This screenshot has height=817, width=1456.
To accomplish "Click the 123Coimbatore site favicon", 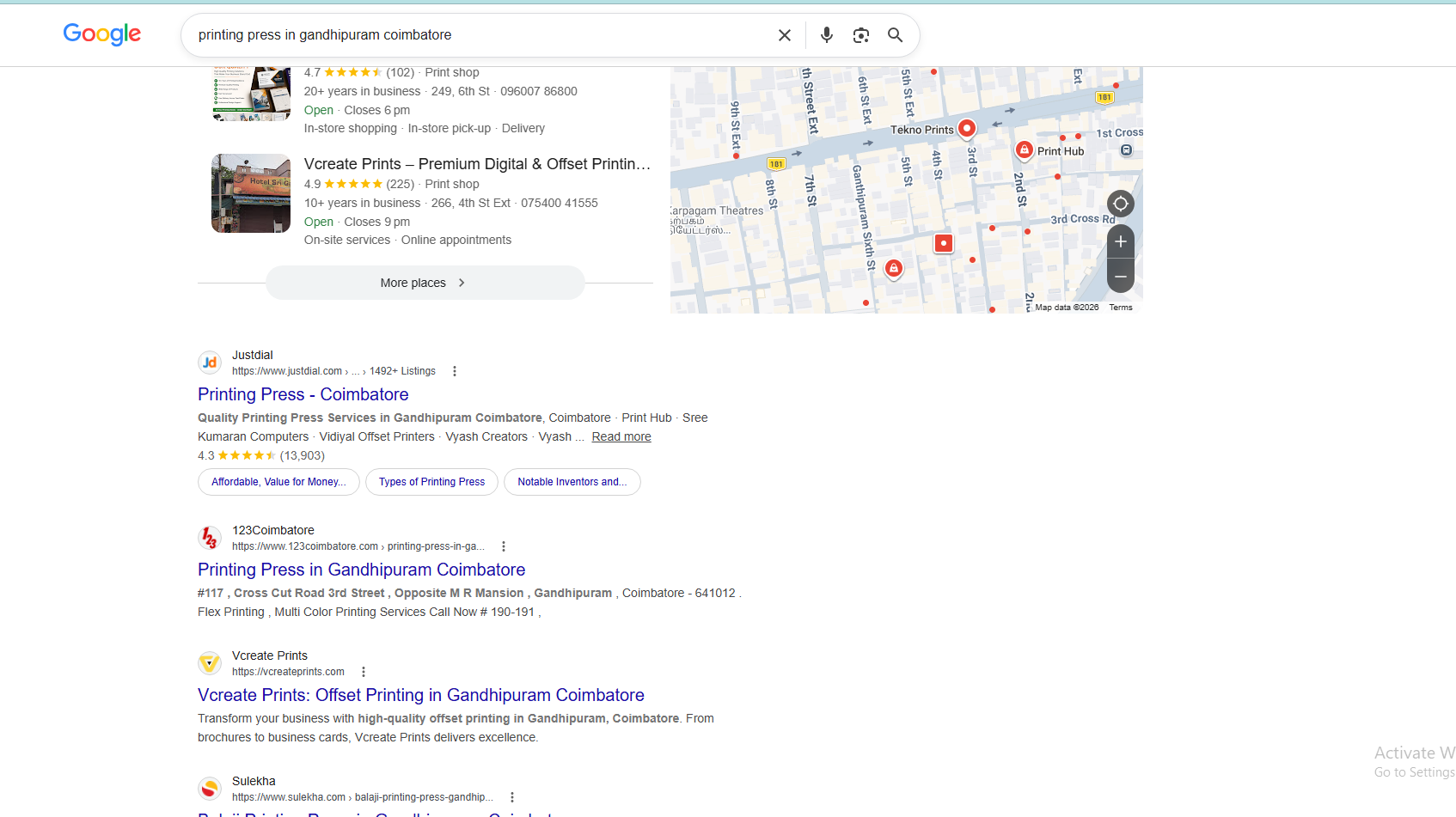I will pyautogui.click(x=210, y=538).
